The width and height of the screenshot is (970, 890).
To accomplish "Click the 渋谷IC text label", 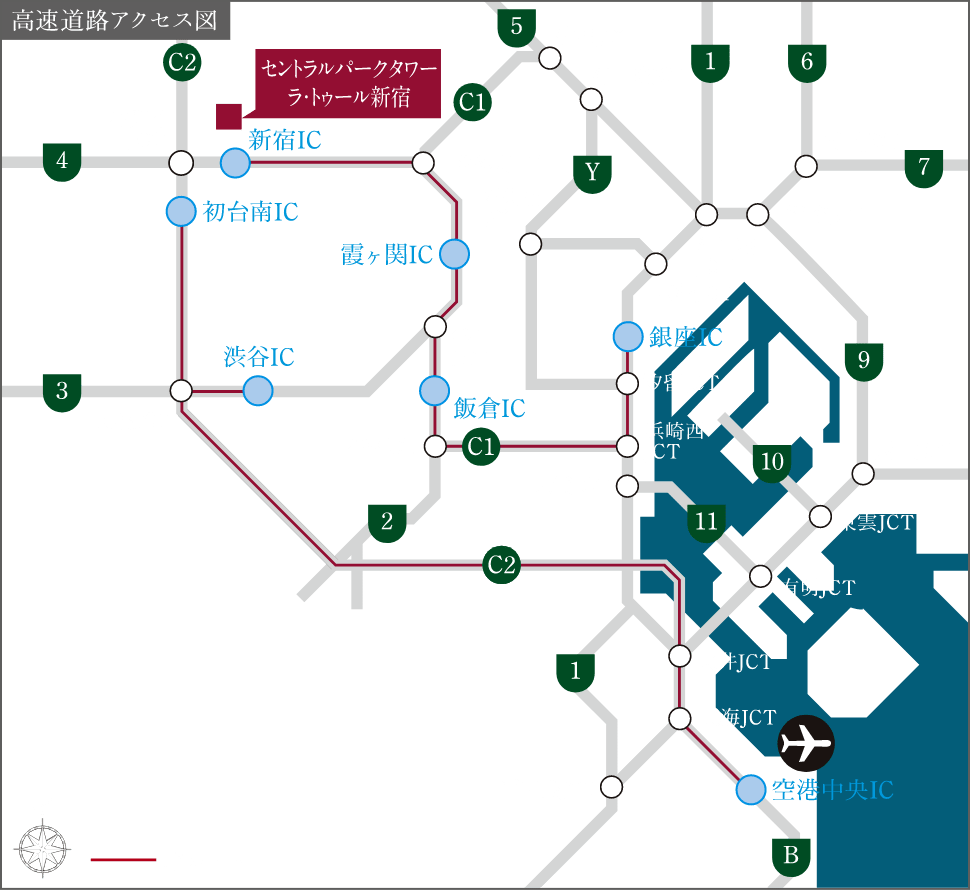I will (259, 357).
